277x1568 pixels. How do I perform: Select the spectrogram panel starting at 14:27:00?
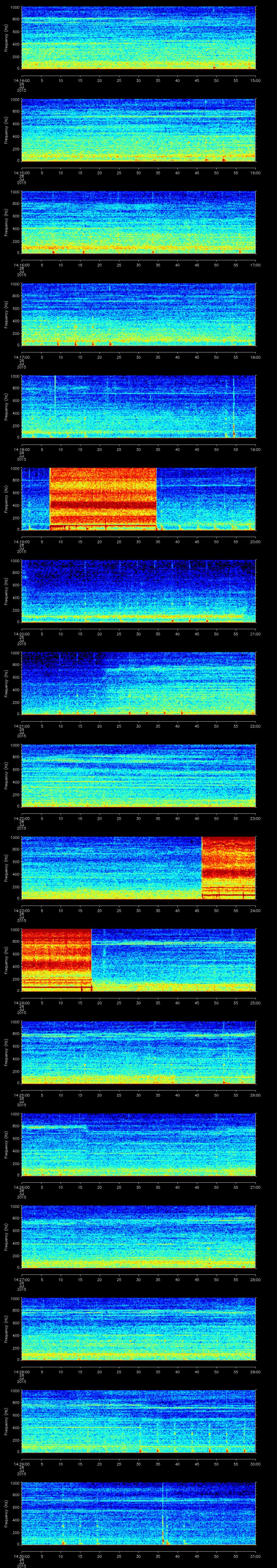(x=138, y=1237)
